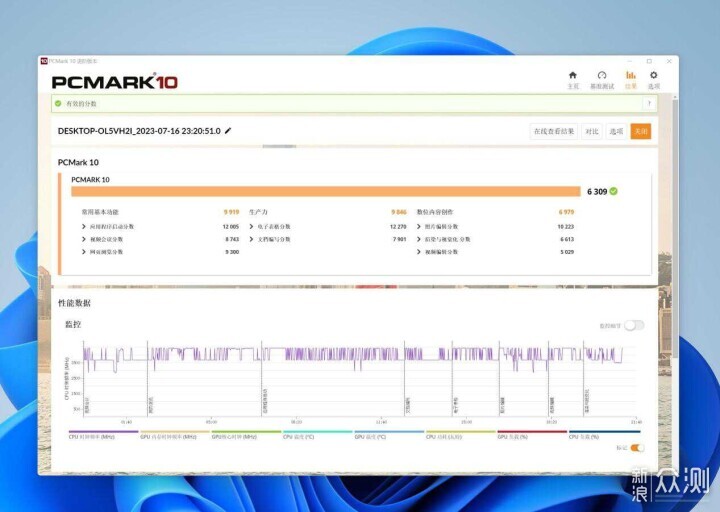This screenshot has height=512, width=720.
Task: Select the CPU temperature (°C) legend
Action: (x=318, y=434)
